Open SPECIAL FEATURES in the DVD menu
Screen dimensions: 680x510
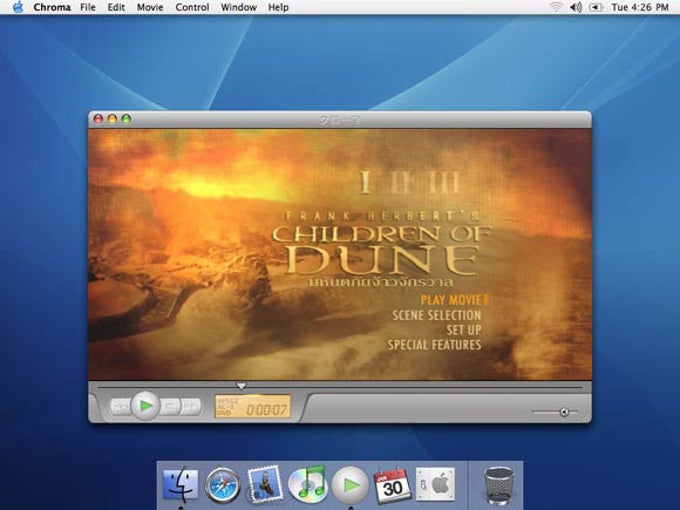point(434,345)
